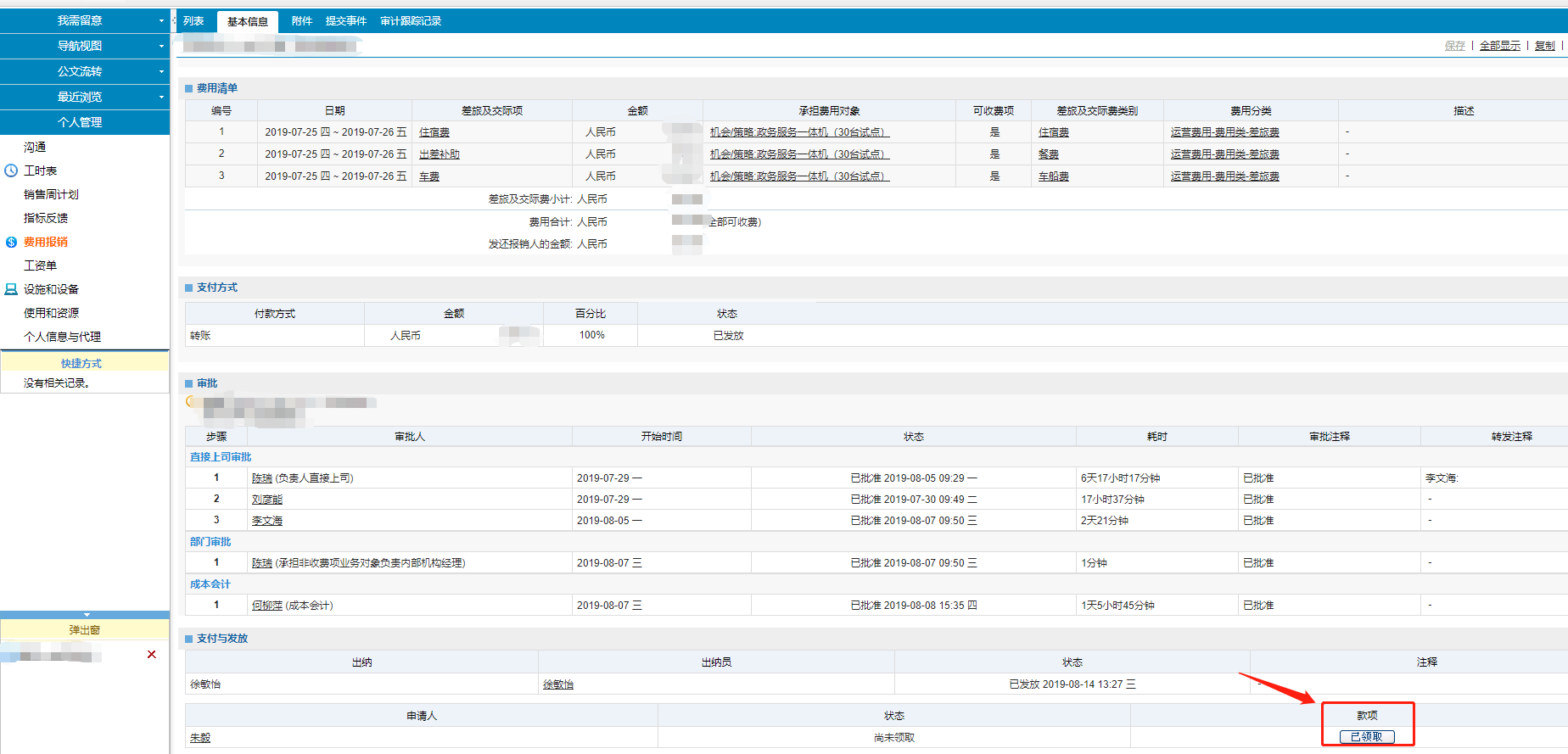Open row 1 承担费用对象 opportunity link
This screenshot has width=1568, height=754.
[x=799, y=132]
